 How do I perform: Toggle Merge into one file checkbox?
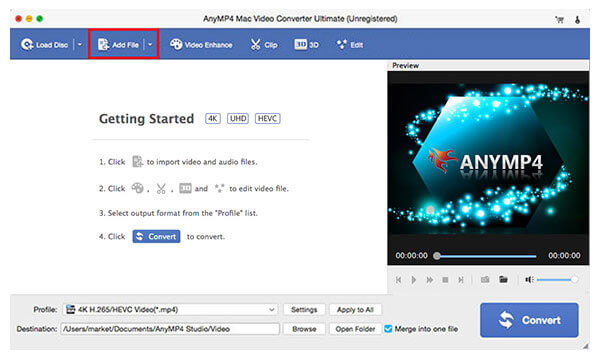tap(388, 329)
